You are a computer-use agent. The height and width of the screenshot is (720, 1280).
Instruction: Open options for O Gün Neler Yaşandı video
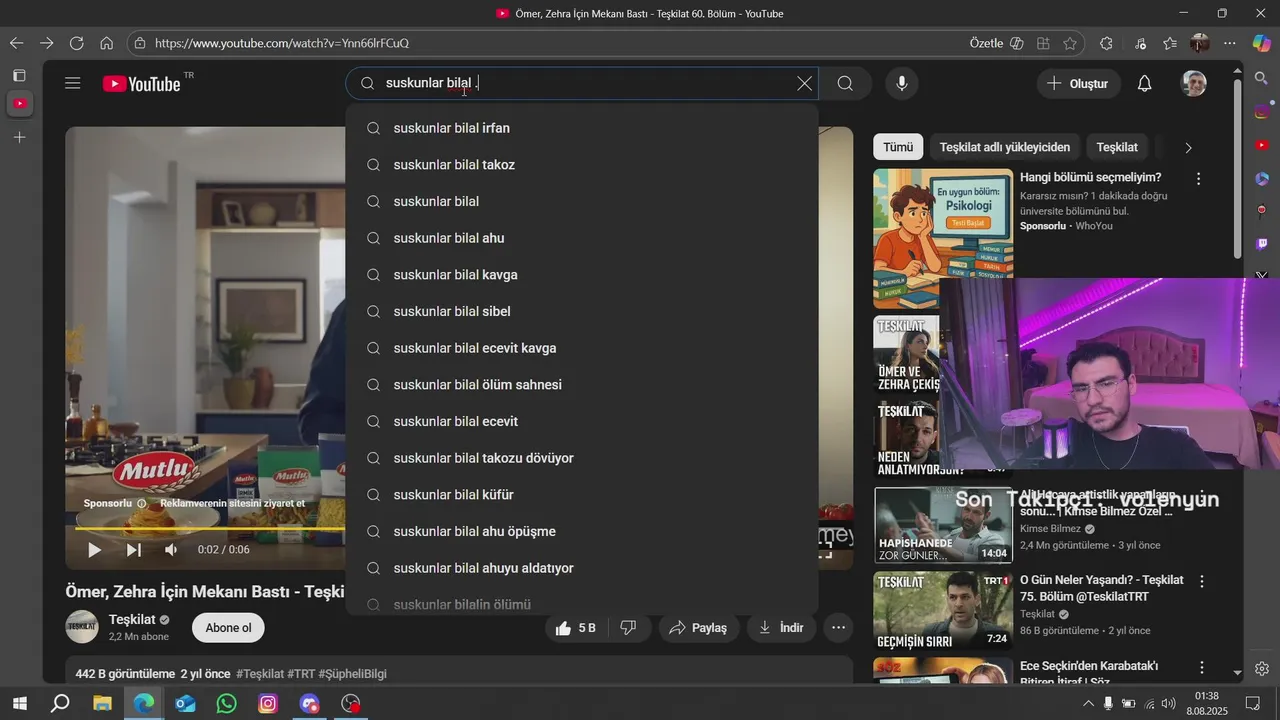click(x=1201, y=581)
